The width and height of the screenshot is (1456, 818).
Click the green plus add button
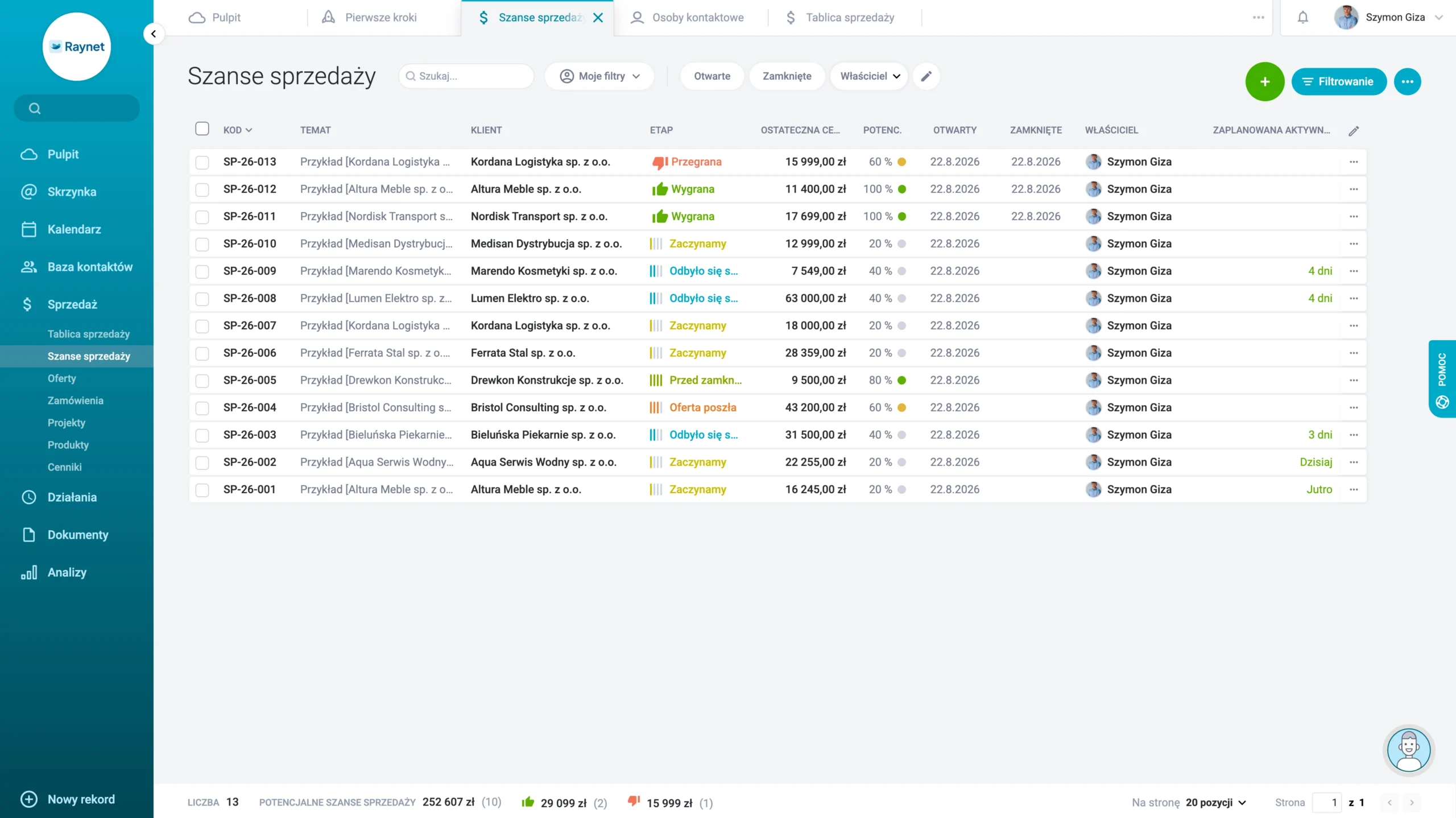(1265, 81)
